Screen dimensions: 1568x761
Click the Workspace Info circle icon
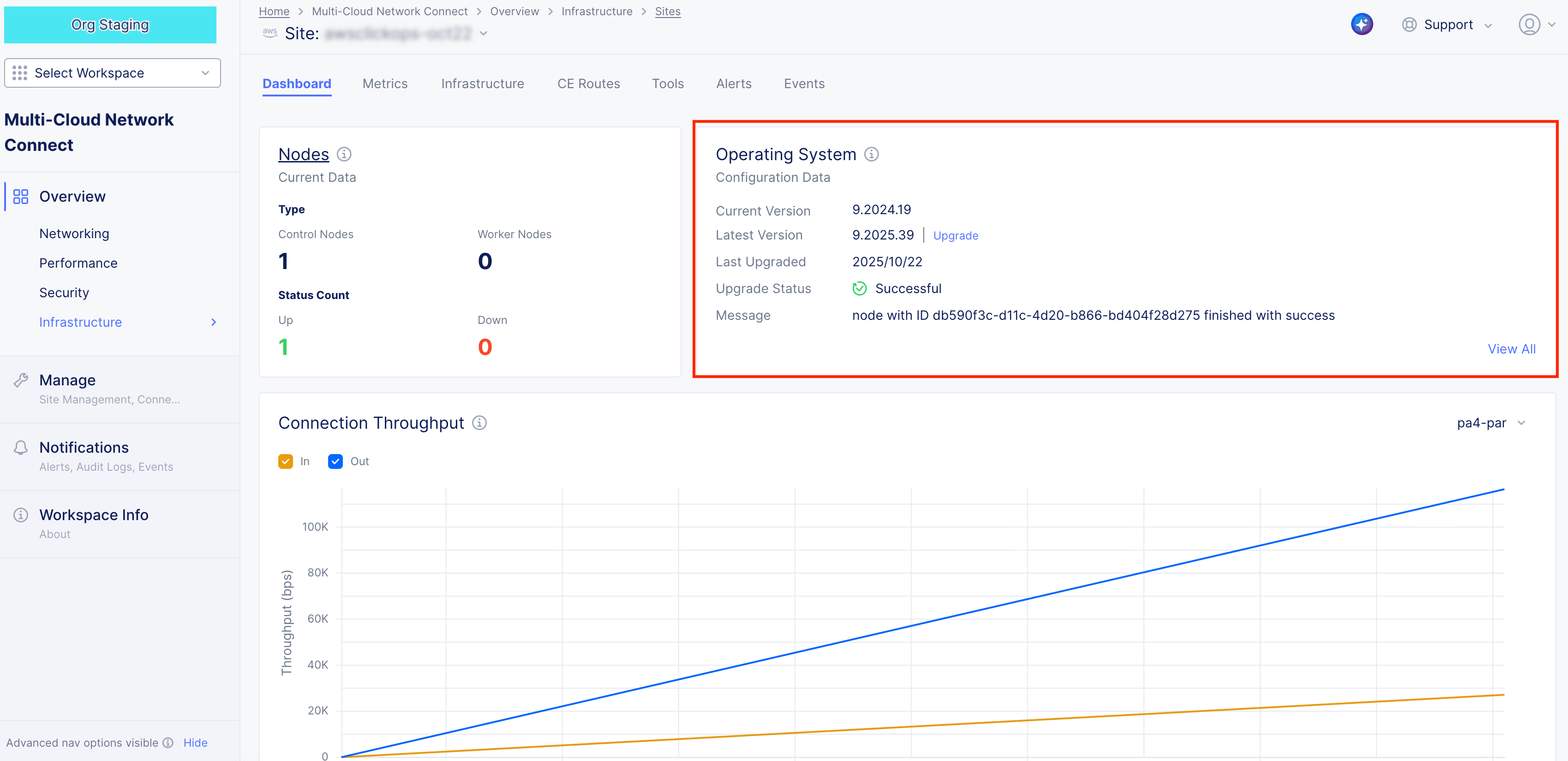(x=21, y=515)
